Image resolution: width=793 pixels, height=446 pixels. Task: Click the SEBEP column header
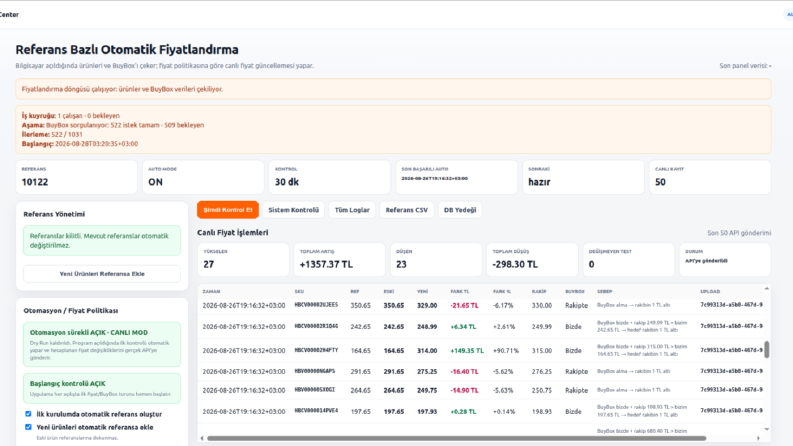[x=604, y=292]
